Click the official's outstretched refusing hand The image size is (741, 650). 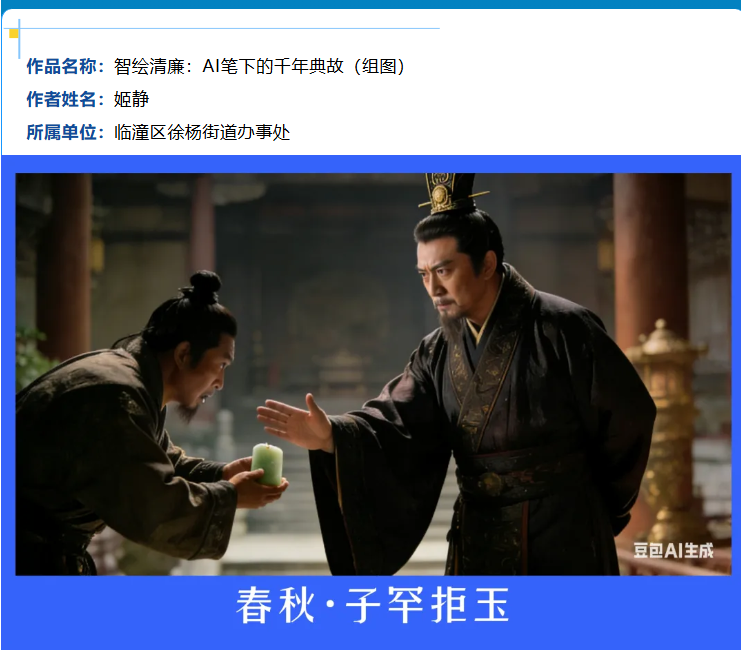point(295,423)
